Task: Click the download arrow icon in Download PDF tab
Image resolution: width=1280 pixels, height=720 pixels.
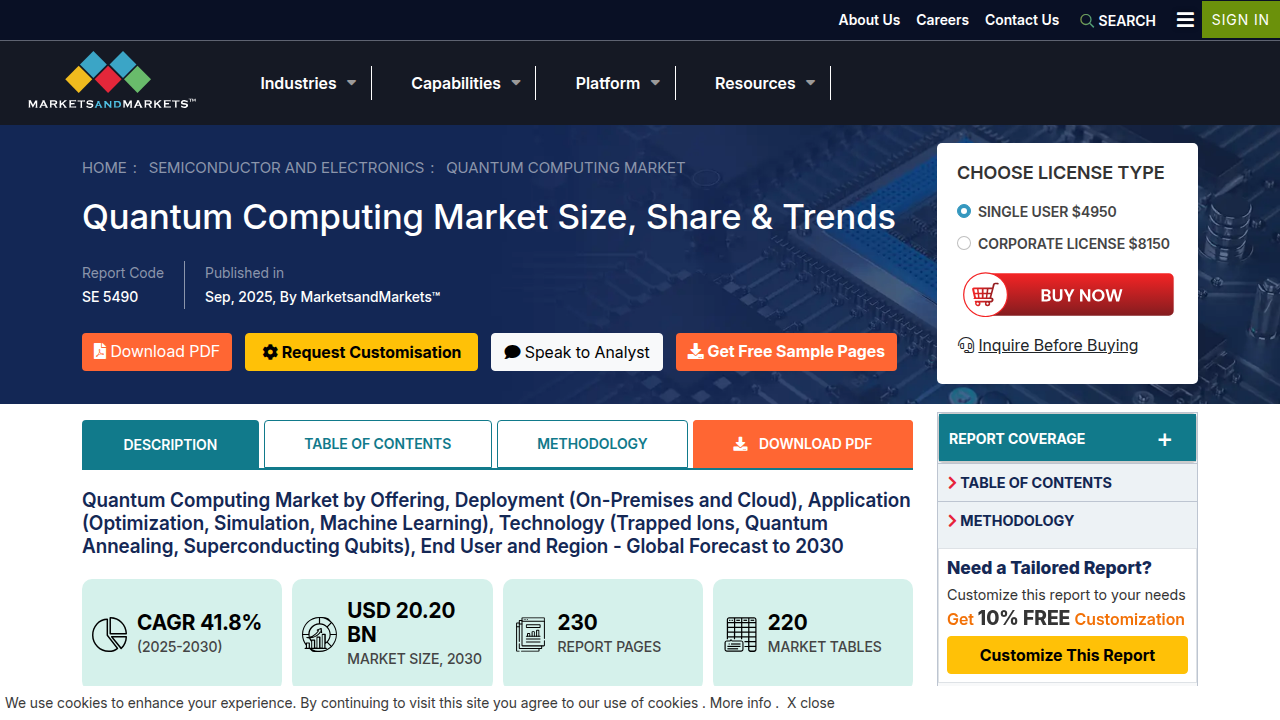Action: coord(741,444)
